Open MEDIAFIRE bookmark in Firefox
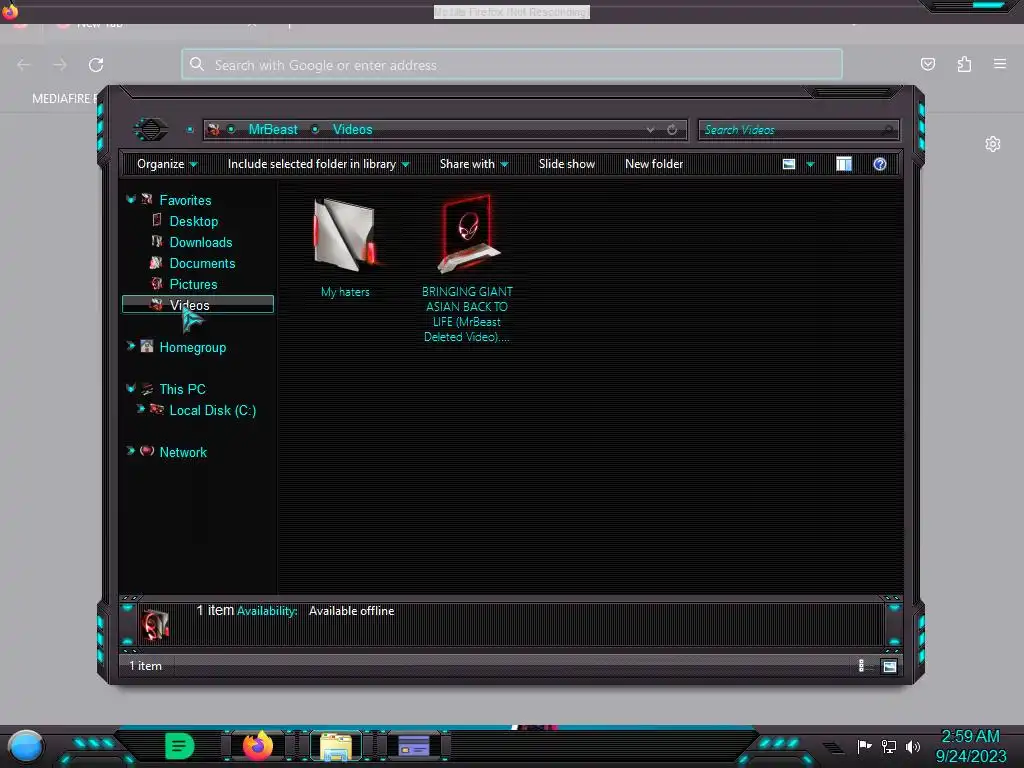Viewport: 1024px width, 768px height. [64, 98]
